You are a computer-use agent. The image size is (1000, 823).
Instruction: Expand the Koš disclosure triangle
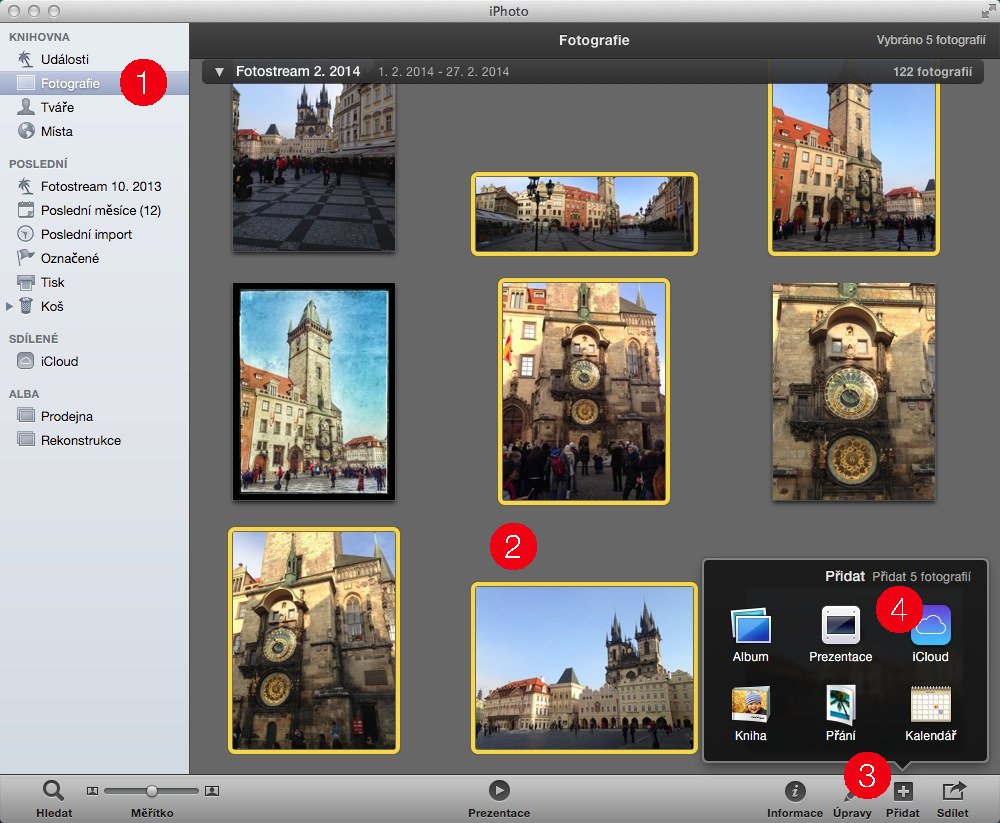pos(11,306)
